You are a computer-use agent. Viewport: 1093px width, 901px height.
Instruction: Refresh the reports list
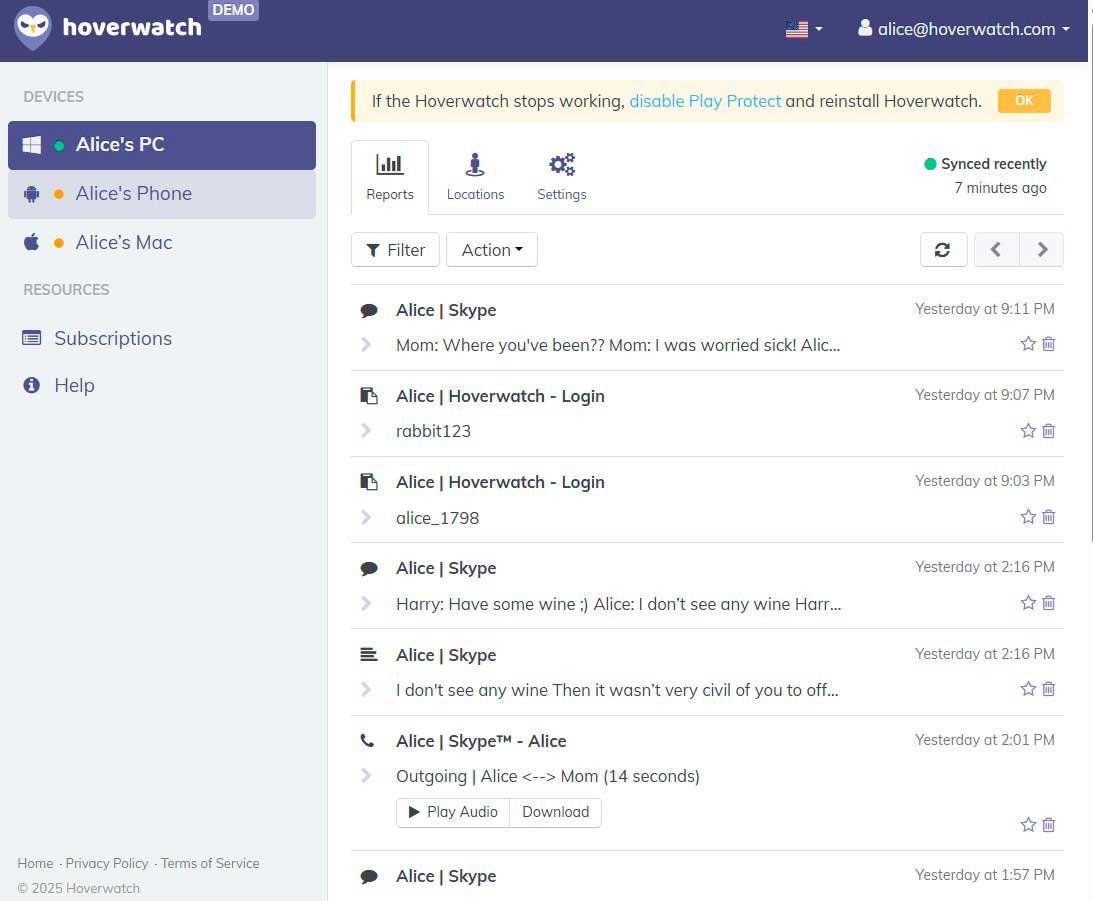click(x=943, y=249)
